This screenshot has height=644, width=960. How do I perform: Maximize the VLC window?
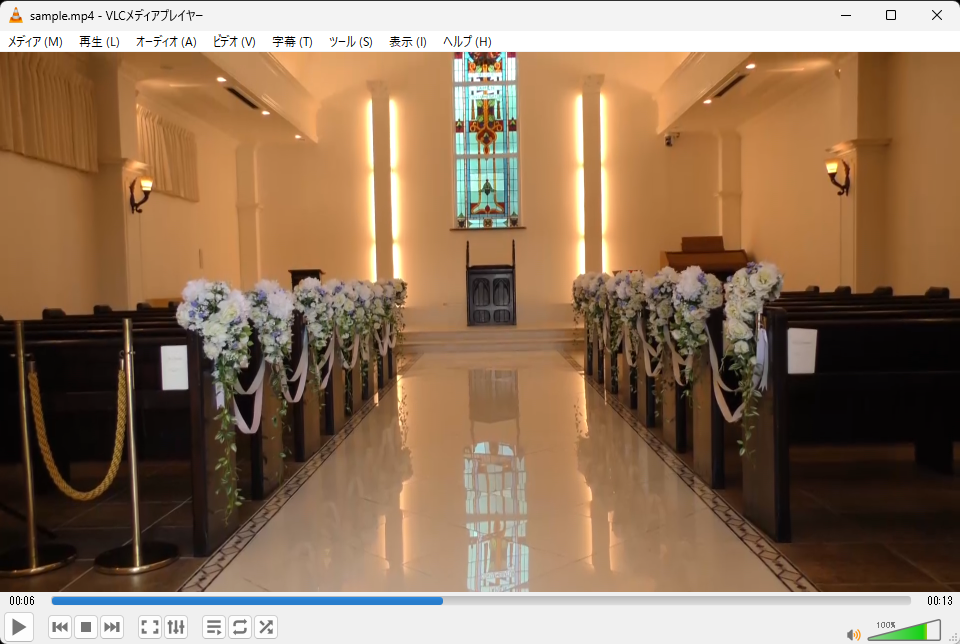[891, 15]
